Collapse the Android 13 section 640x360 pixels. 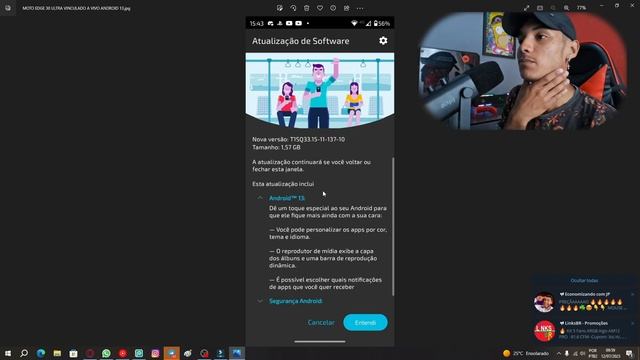260,198
